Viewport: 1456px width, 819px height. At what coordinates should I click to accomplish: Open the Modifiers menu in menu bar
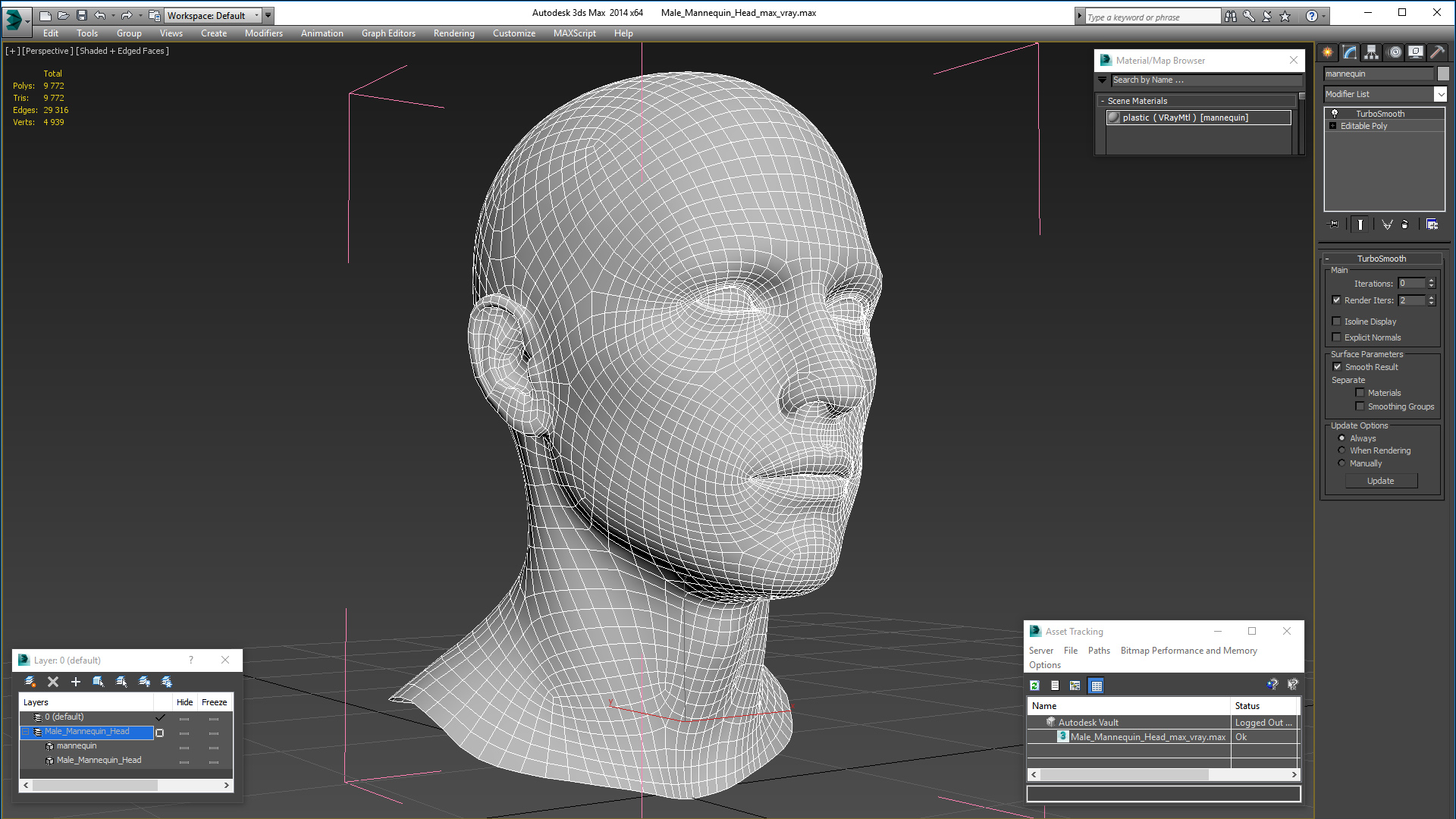pos(264,33)
